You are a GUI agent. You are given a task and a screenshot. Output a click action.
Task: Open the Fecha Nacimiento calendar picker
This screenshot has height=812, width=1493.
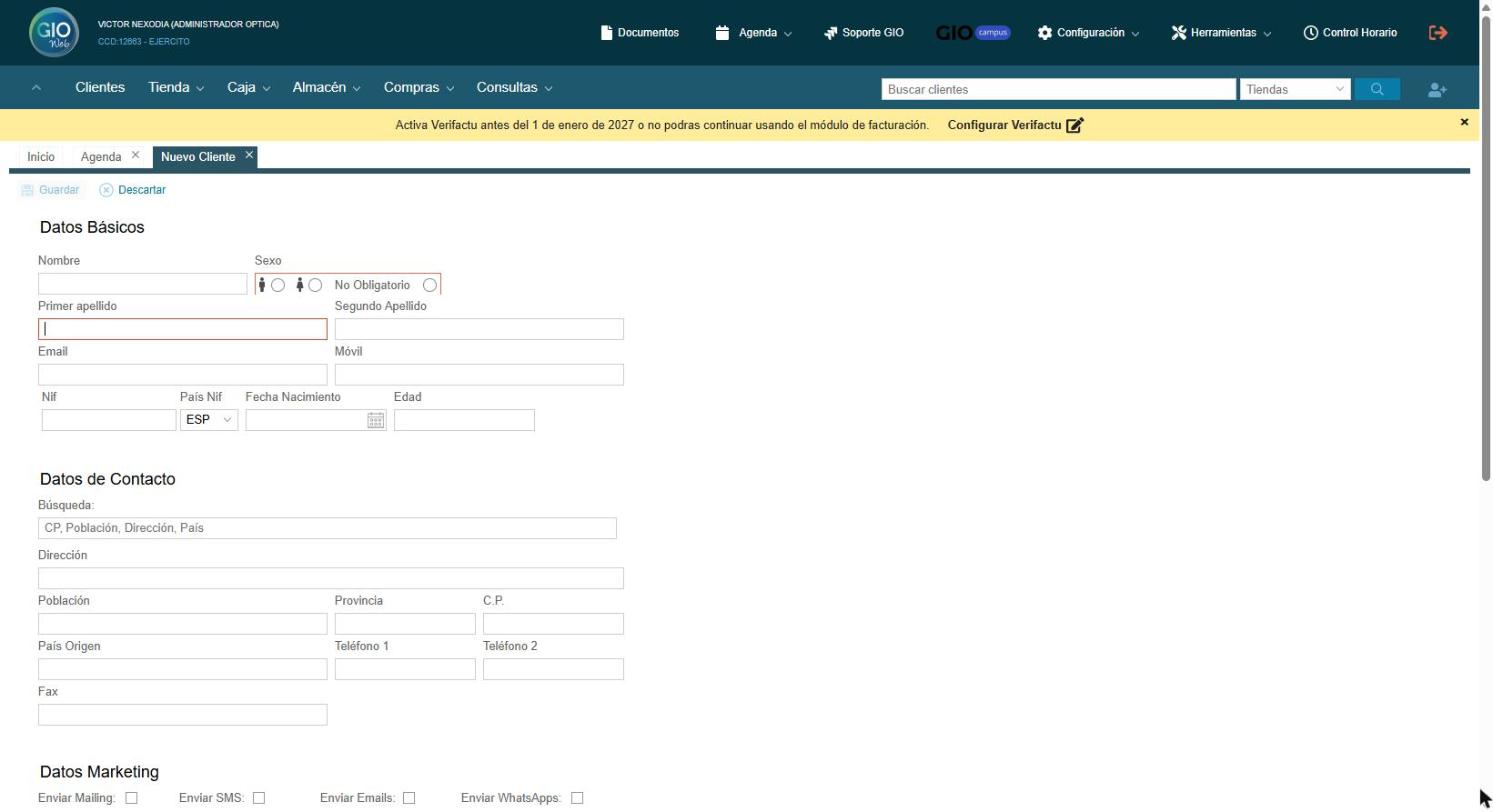pos(376,420)
